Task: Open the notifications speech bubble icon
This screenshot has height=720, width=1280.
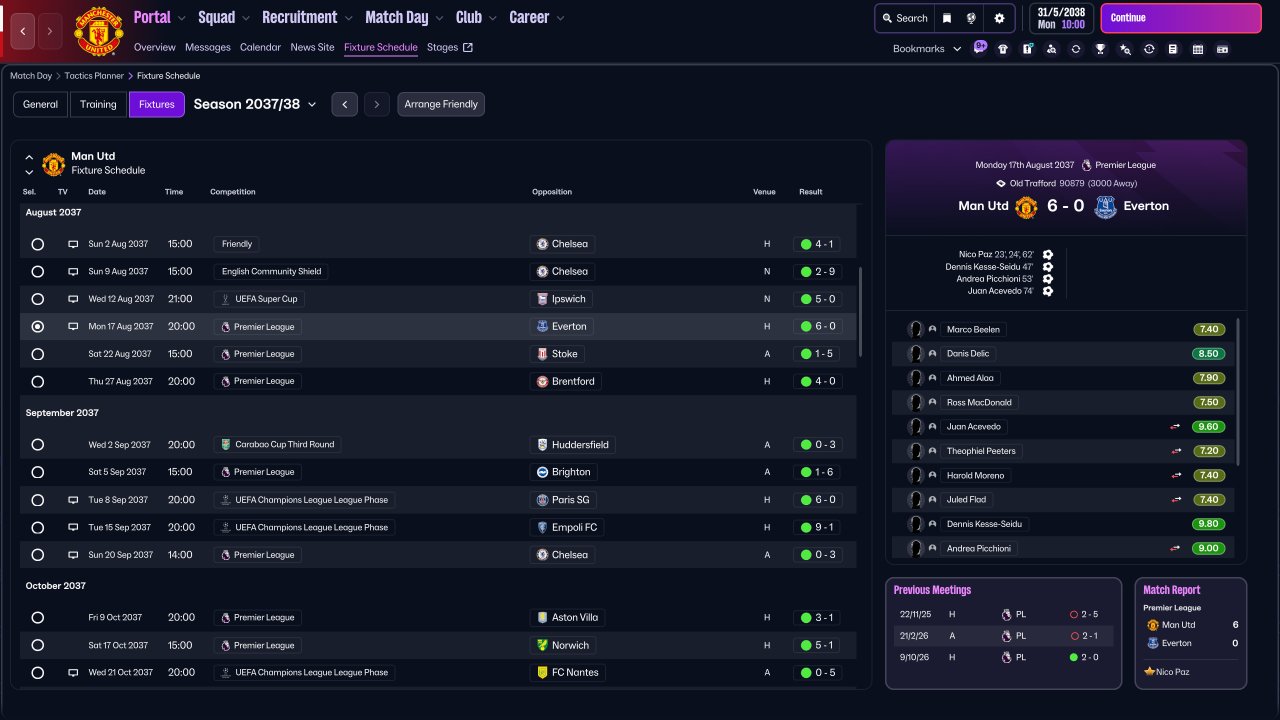Action: (980, 47)
